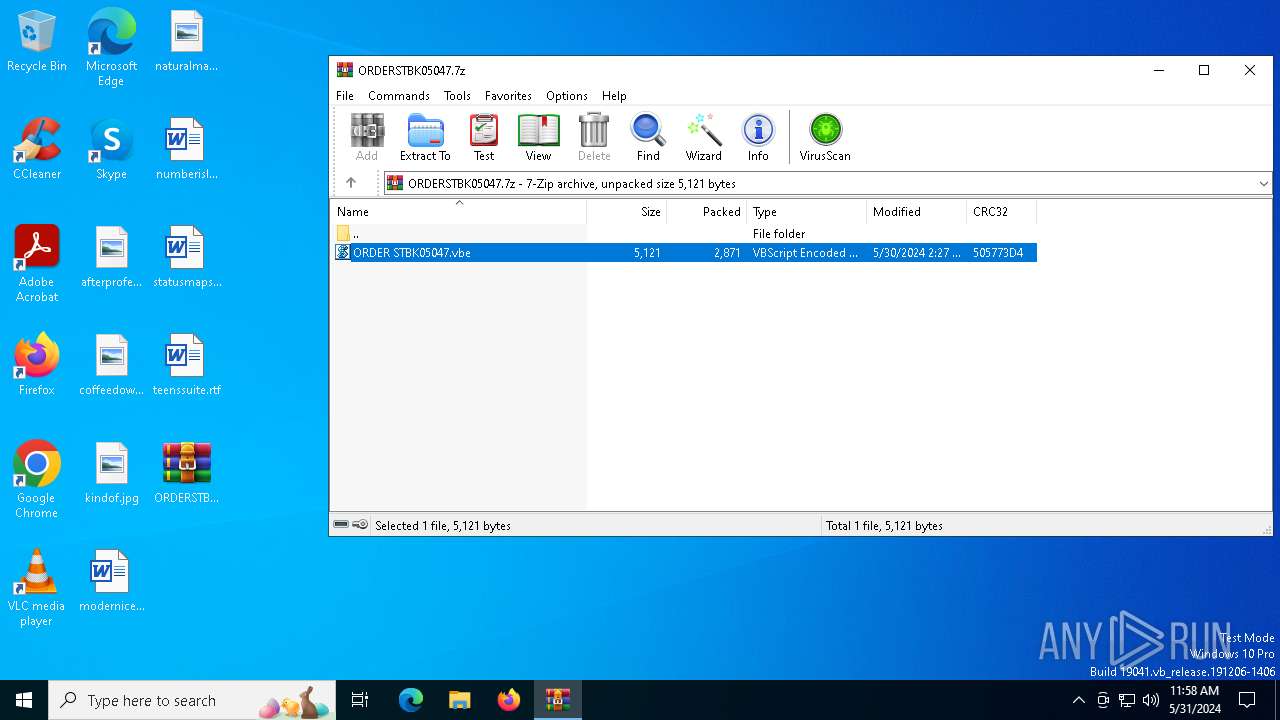Select the kindof.jpg desktop file
The image size is (1280, 720).
coord(111,473)
